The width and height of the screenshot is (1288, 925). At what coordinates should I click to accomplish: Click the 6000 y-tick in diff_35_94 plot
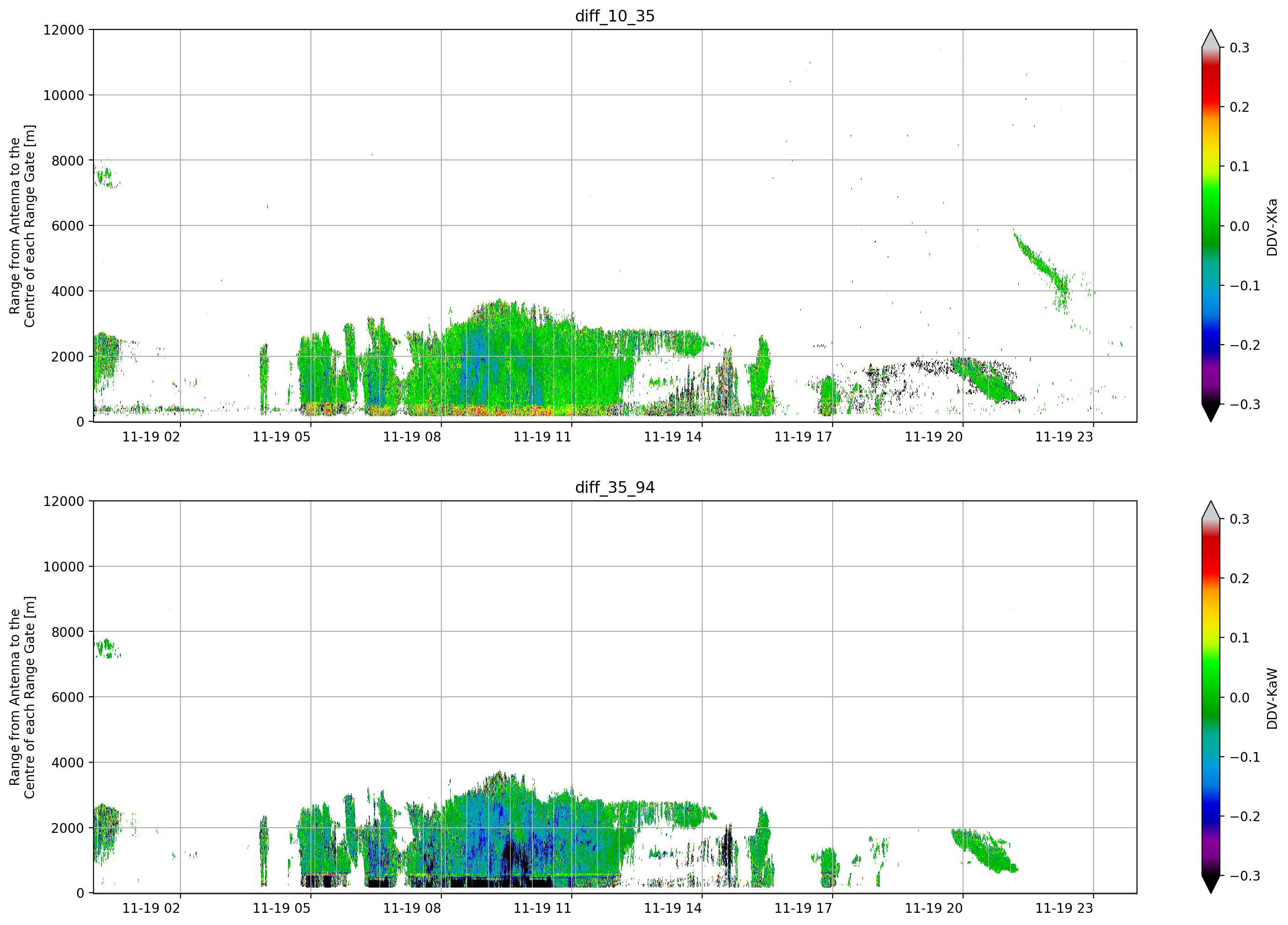point(68,697)
